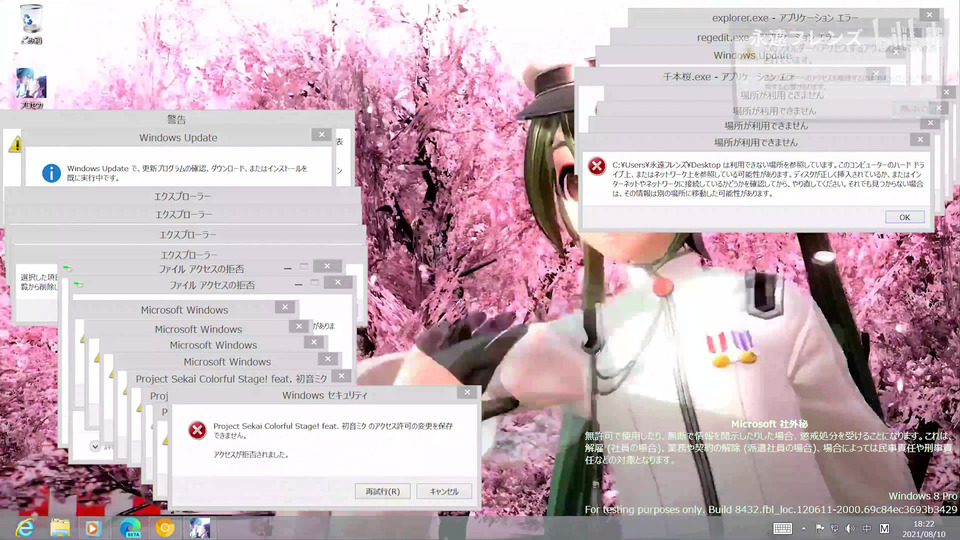The image size is (960, 540).
Task: Switch the 中 input method indicator
Action: (867, 528)
